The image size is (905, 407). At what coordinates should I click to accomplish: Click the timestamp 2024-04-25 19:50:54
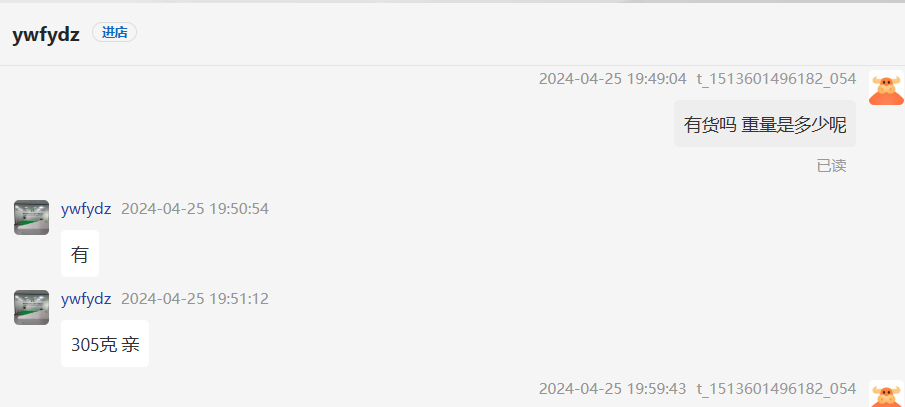click(x=195, y=209)
